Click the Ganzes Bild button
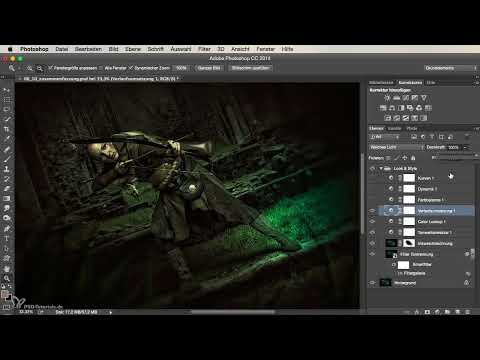 click(209, 68)
